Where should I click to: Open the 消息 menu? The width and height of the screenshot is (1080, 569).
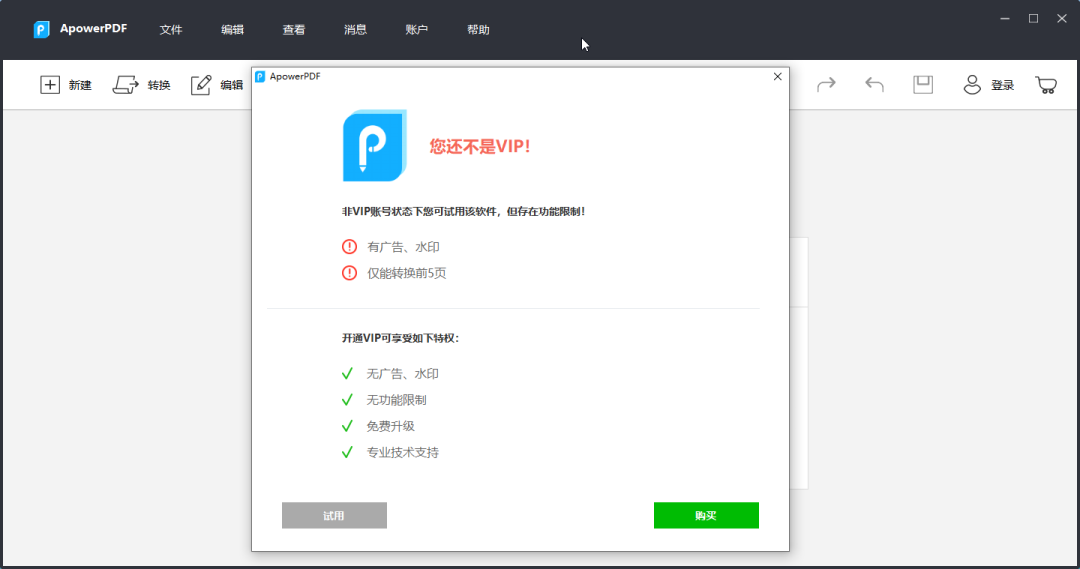coord(355,30)
